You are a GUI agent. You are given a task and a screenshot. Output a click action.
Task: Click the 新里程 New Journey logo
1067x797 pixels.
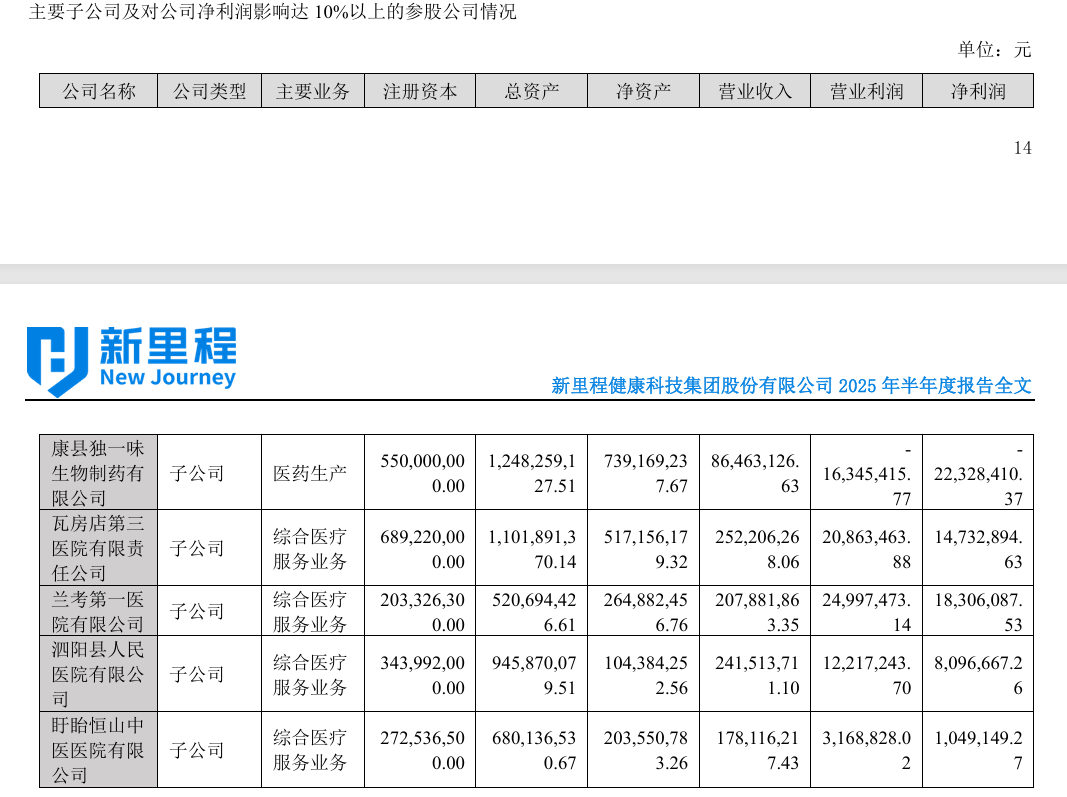[x=132, y=361]
